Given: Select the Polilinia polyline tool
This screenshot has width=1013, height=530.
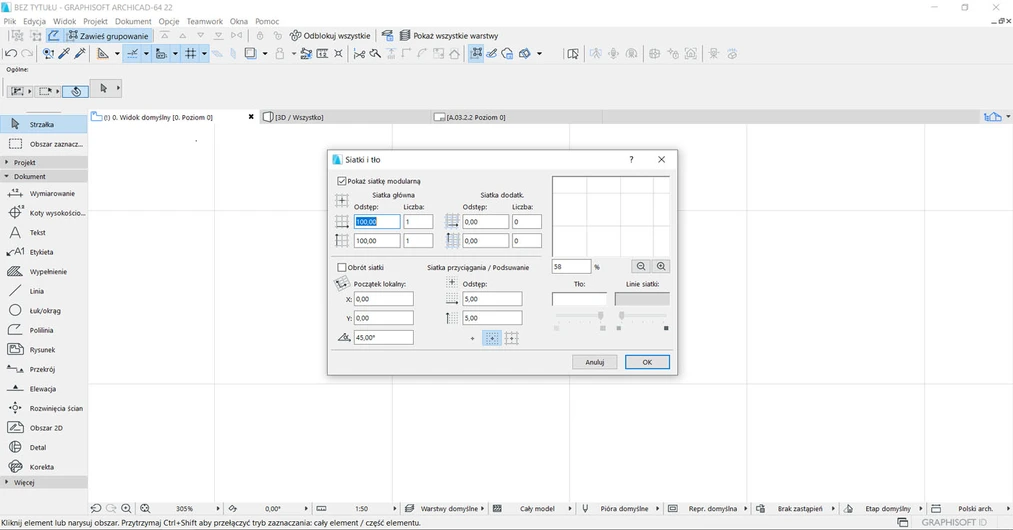Looking at the screenshot, I should click(43, 330).
